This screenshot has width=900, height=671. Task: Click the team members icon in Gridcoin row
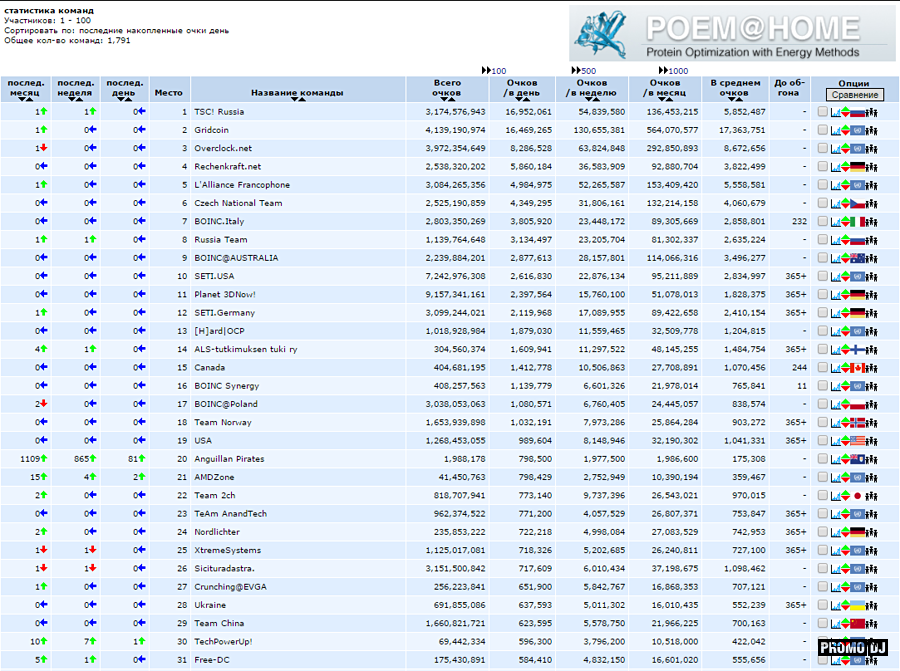873,130
